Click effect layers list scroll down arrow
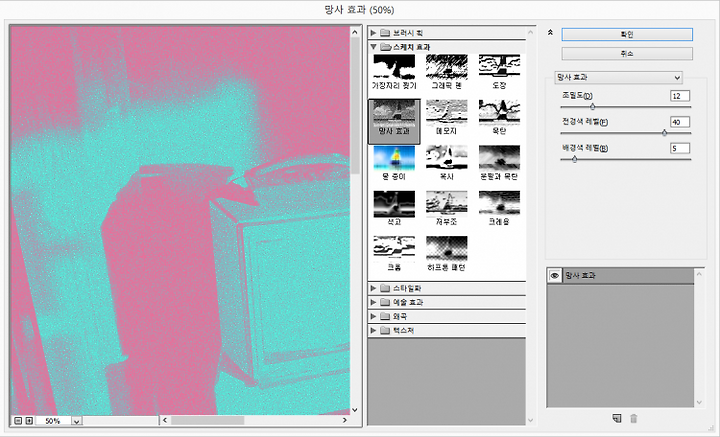The image size is (720, 437). [699, 403]
